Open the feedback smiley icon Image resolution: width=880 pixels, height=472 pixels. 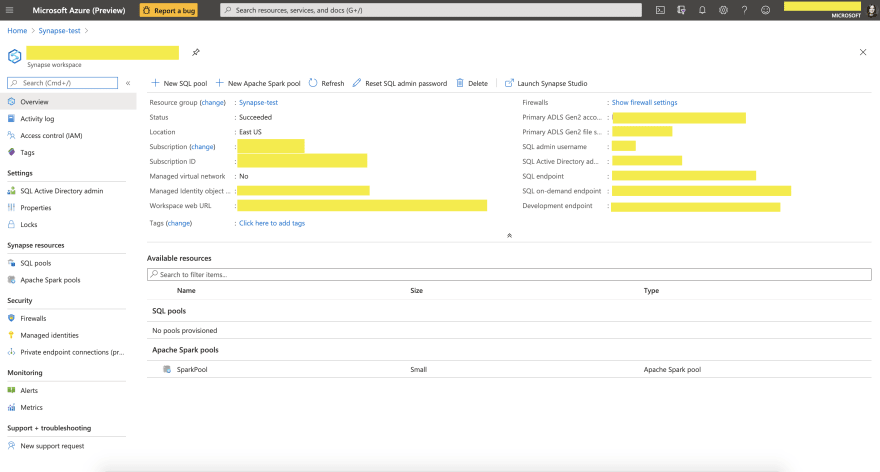[766, 10]
